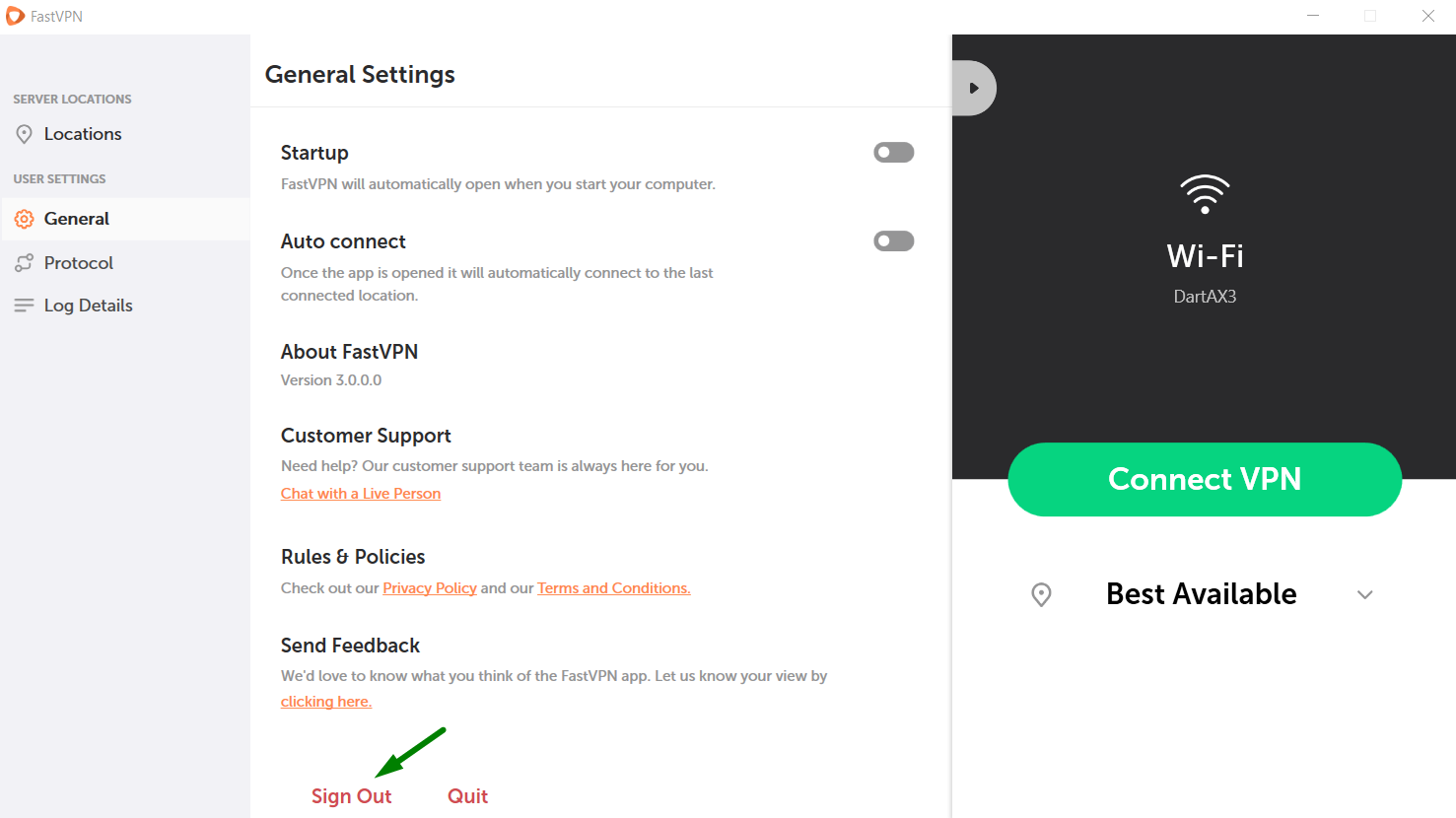Viewport: 1456px width, 818px height.
Task: Click the Locations pin icon in sidebar
Action: click(x=25, y=134)
